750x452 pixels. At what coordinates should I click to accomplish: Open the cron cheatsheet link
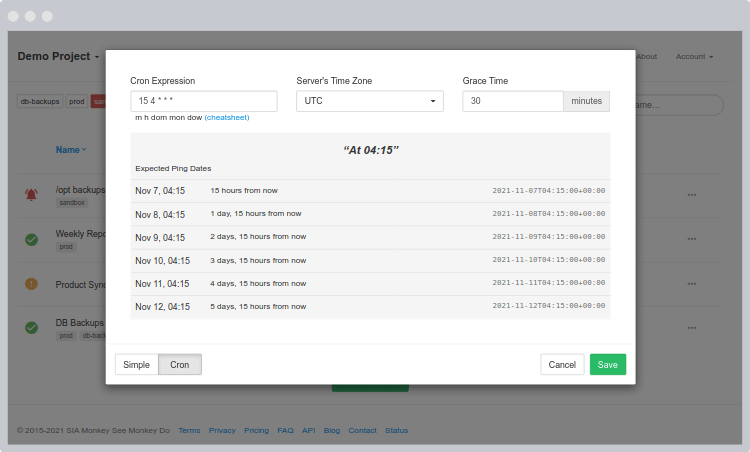point(227,118)
